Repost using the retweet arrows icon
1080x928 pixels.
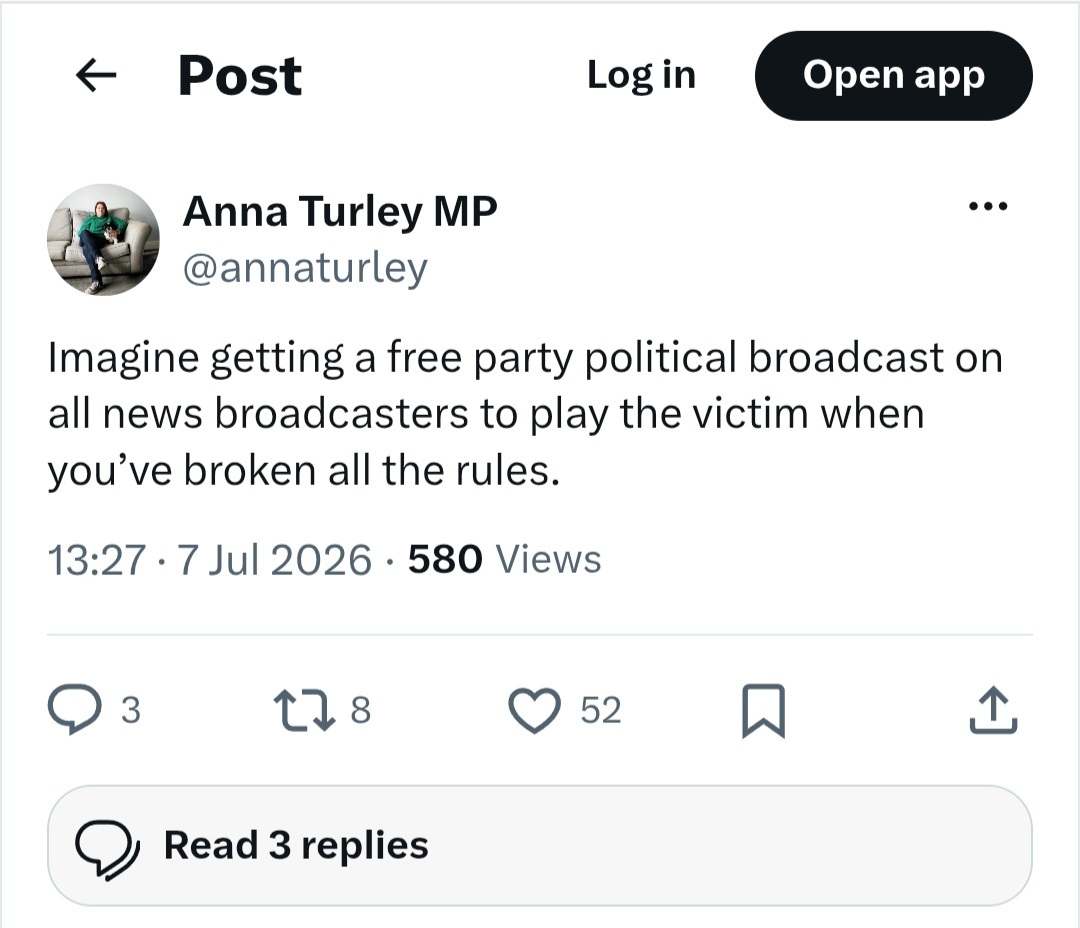coord(304,710)
